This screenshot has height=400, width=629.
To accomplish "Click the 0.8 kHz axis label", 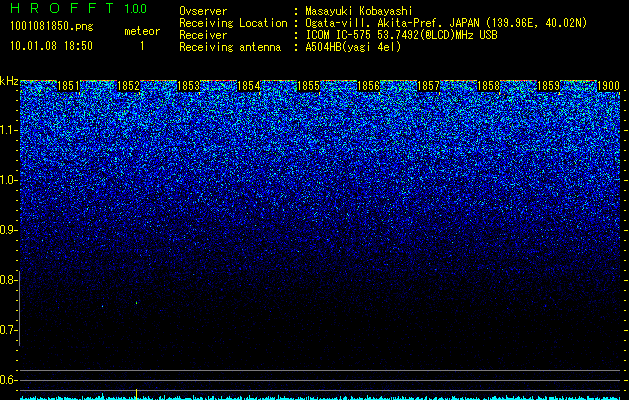I will [x=9, y=280].
